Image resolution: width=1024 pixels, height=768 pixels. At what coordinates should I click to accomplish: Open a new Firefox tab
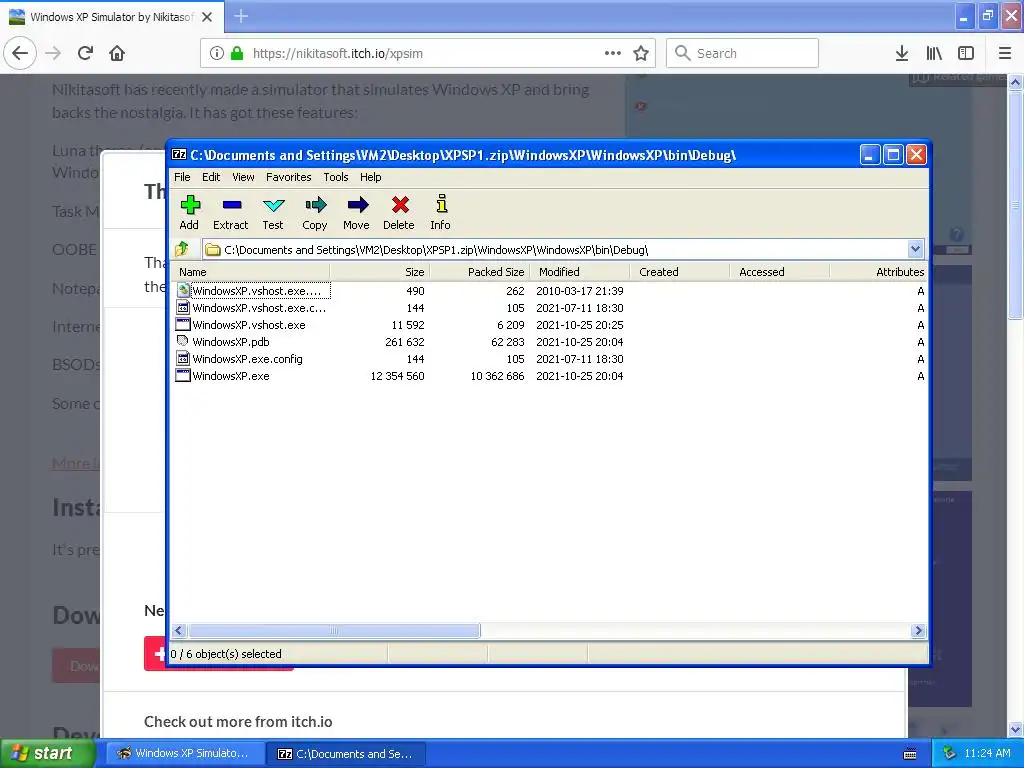pyautogui.click(x=241, y=16)
